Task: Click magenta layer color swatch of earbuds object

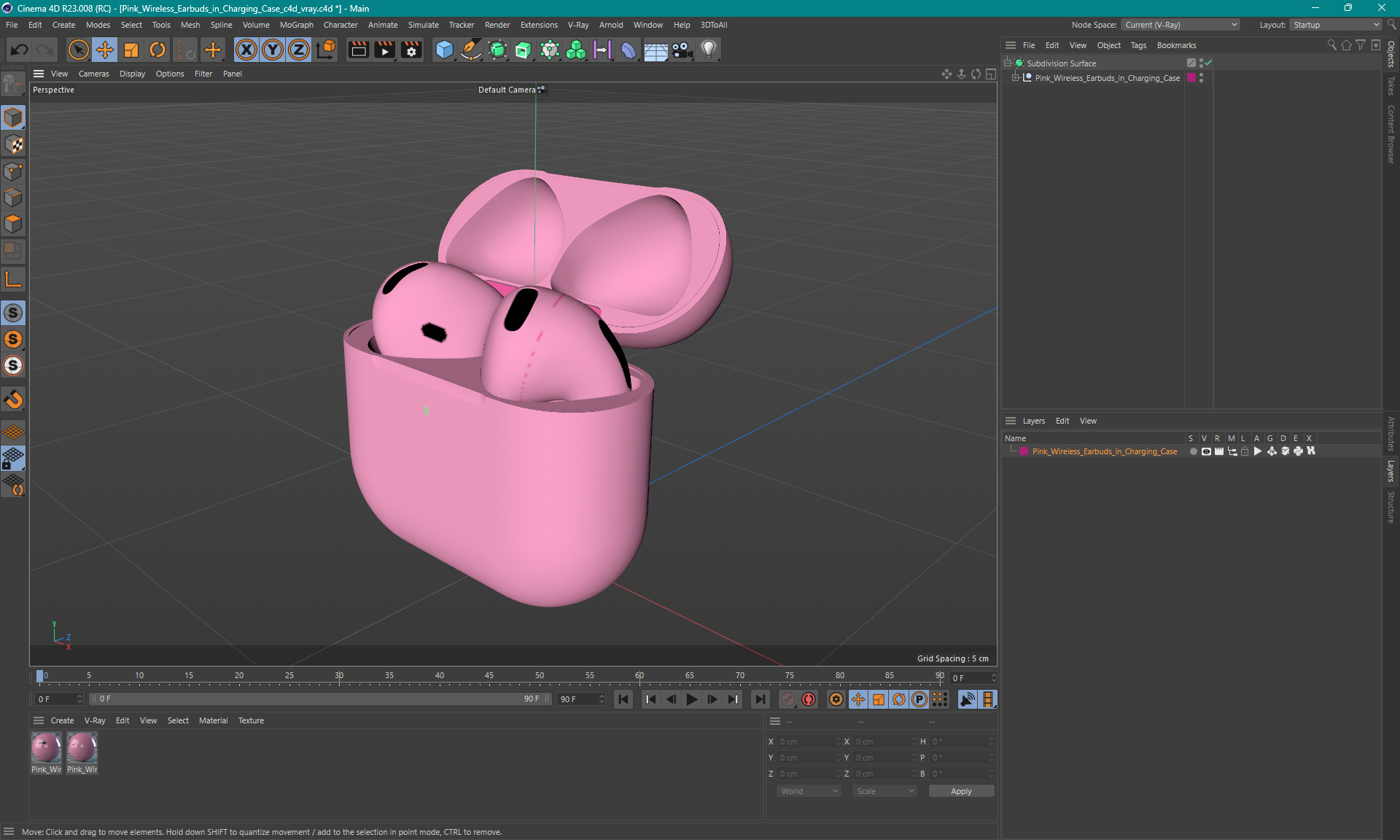Action: tap(1191, 78)
